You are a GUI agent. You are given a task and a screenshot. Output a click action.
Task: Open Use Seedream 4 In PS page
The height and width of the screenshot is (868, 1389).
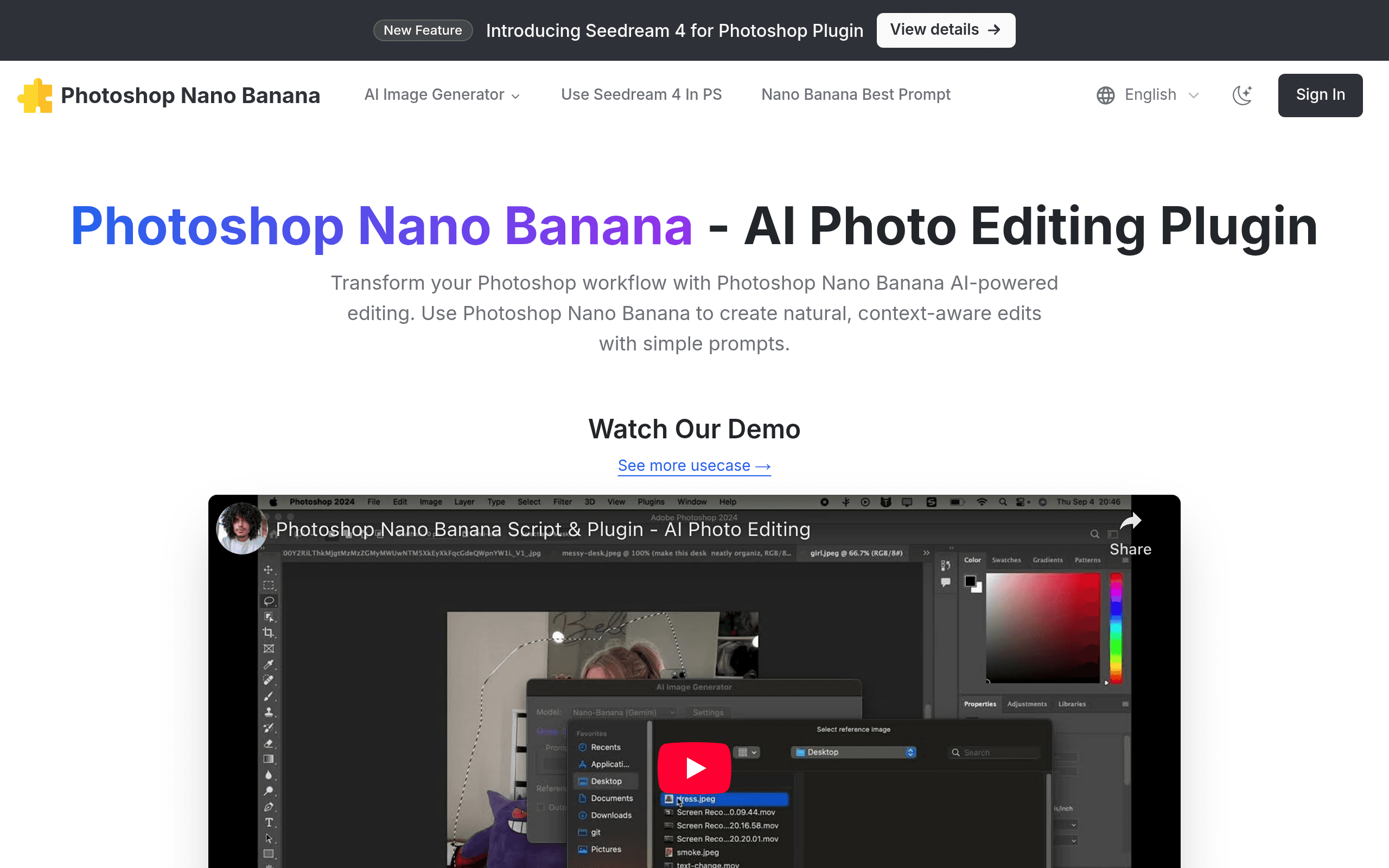[641, 95]
